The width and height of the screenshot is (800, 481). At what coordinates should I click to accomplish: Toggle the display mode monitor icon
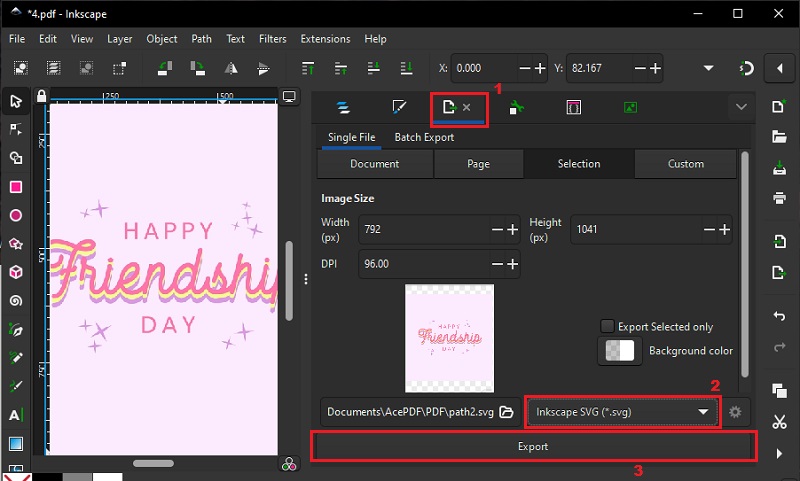[x=289, y=96]
